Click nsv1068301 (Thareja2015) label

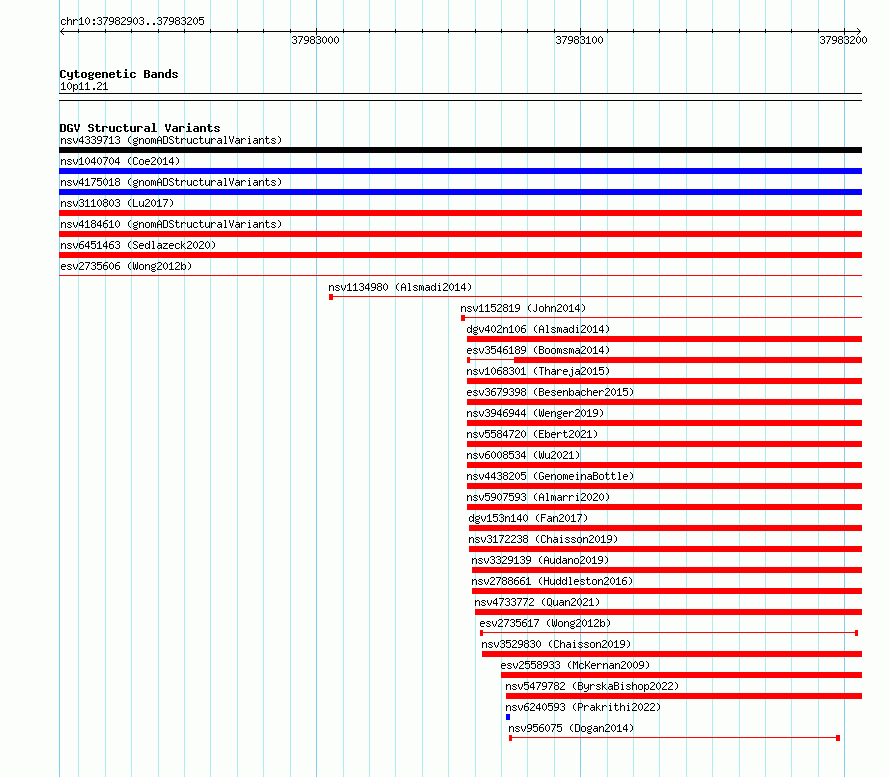coord(538,371)
